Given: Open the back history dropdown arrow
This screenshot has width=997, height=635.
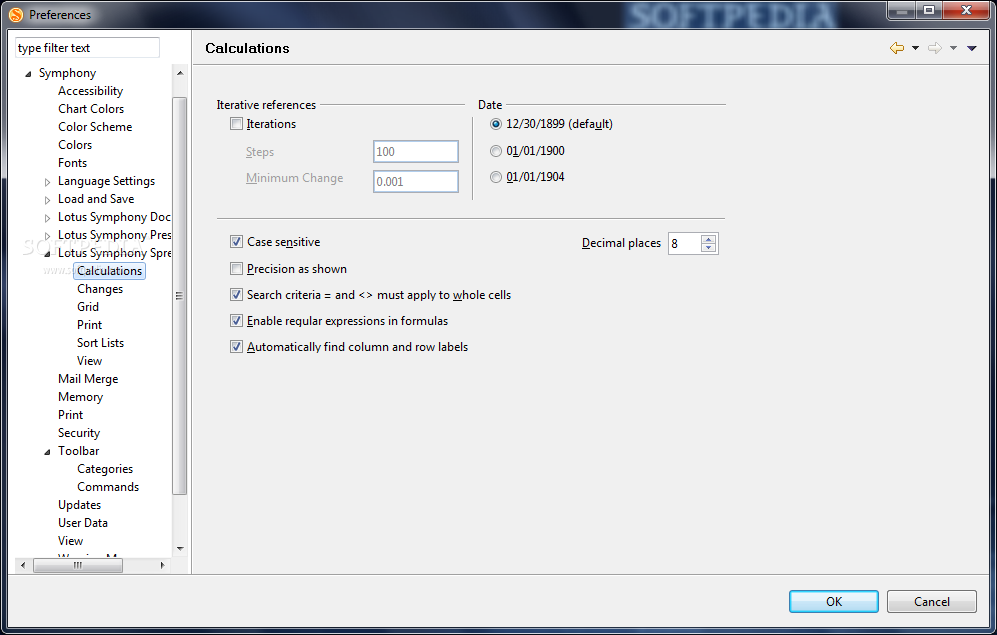Looking at the screenshot, I should (916, 48).
